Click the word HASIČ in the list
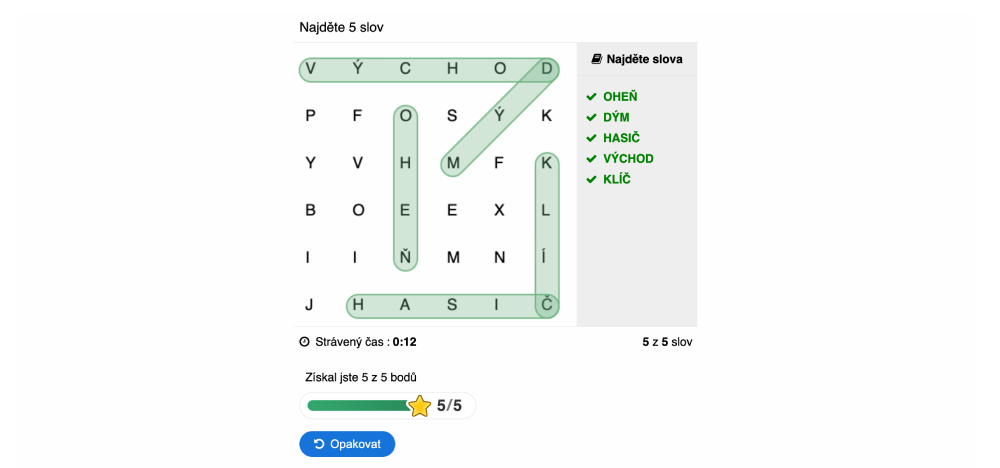The image size is (1000, 468). [622, 138]
